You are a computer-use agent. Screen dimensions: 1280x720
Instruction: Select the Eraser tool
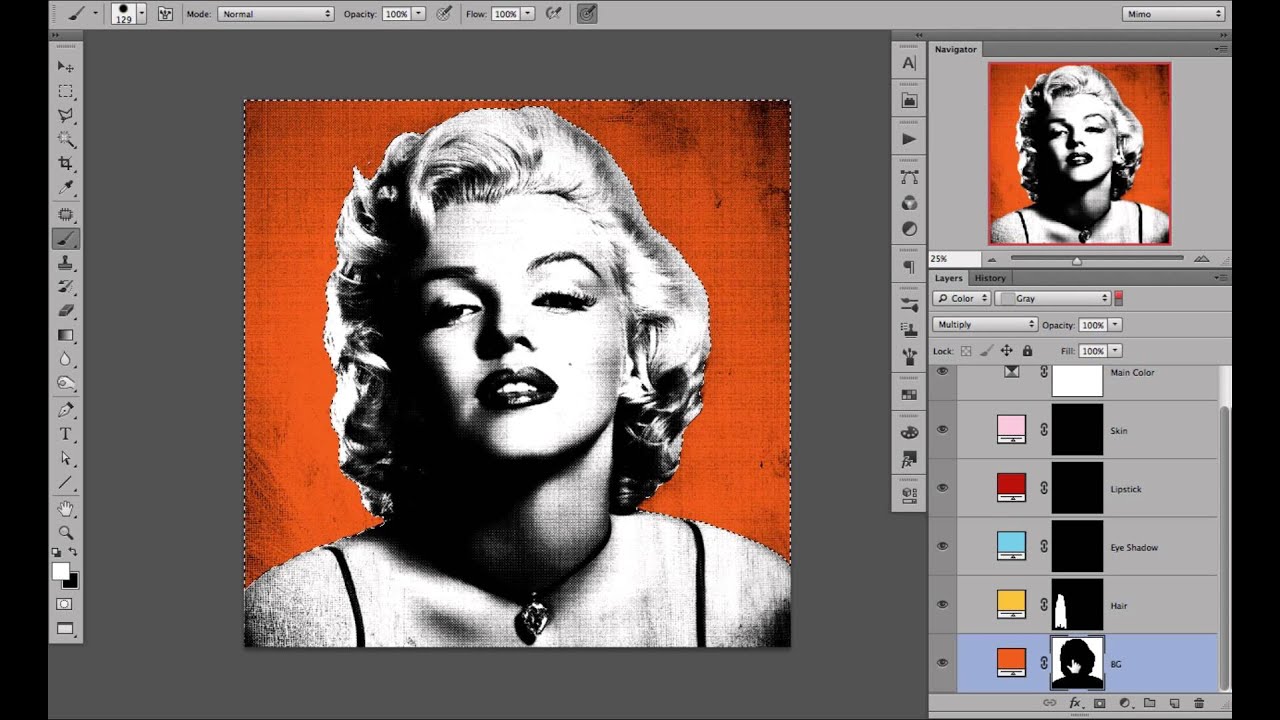65,311
